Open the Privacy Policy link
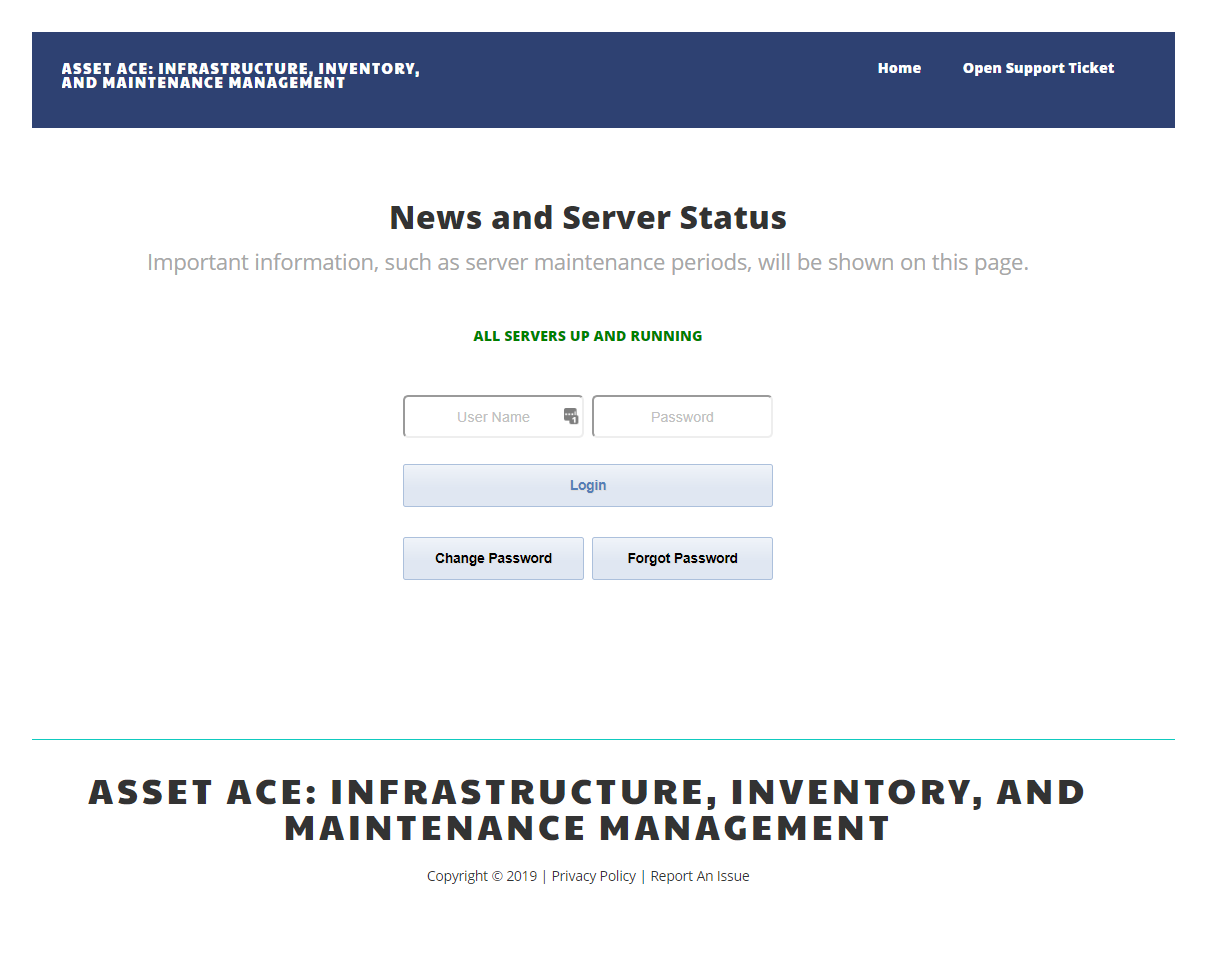Screen dimensions: 1207x962 tap(594, 876)
